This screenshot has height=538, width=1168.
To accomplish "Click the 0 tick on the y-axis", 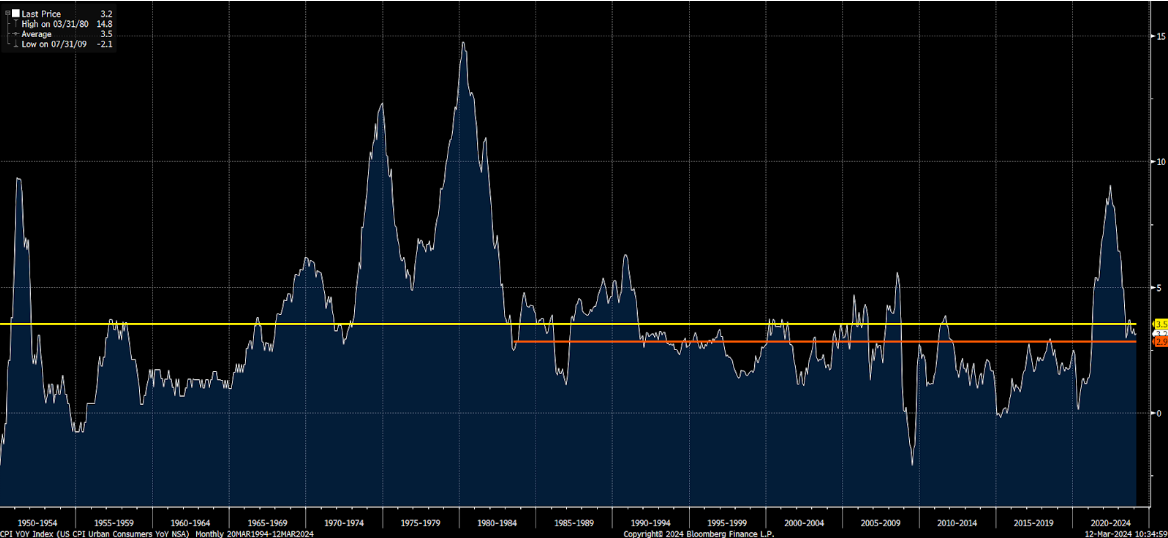I will [x=1157, y=413].
